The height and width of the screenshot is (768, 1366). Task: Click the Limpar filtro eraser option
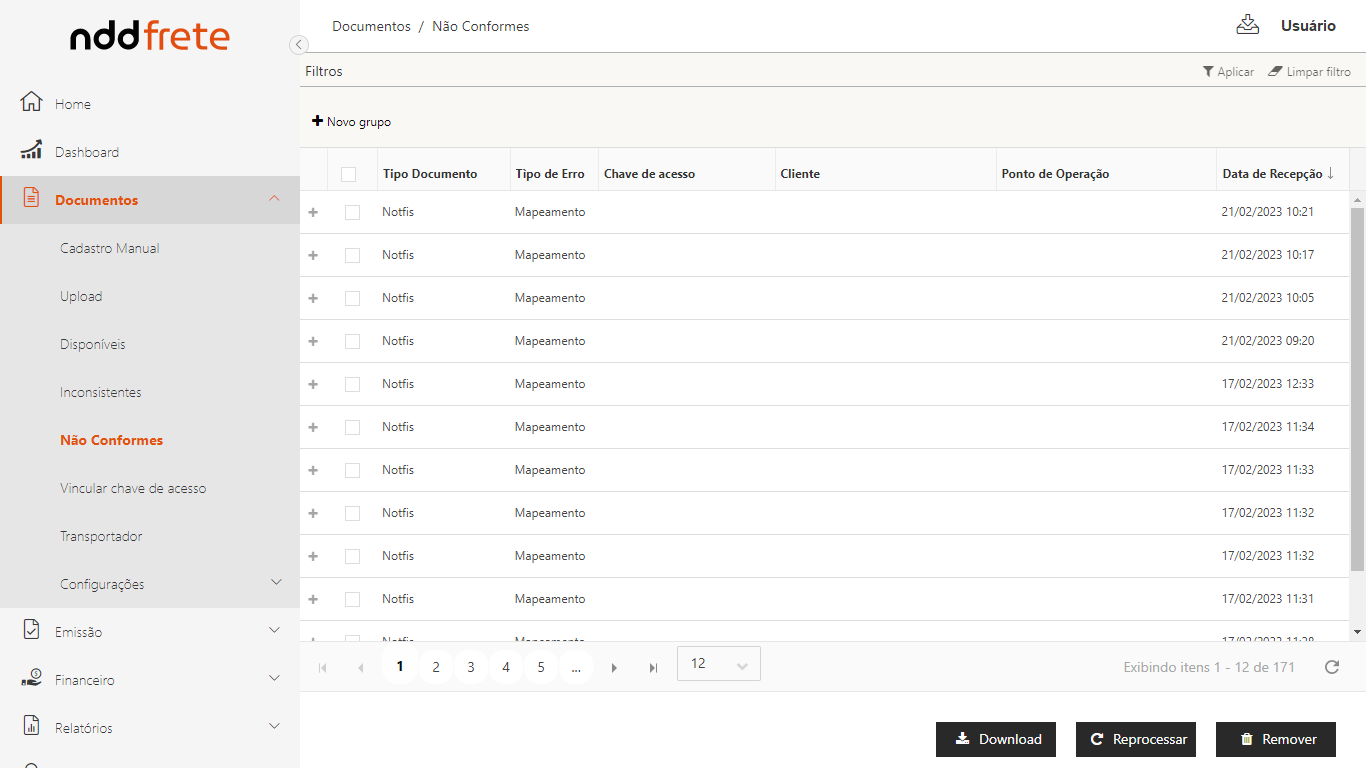coord(1309,72)
